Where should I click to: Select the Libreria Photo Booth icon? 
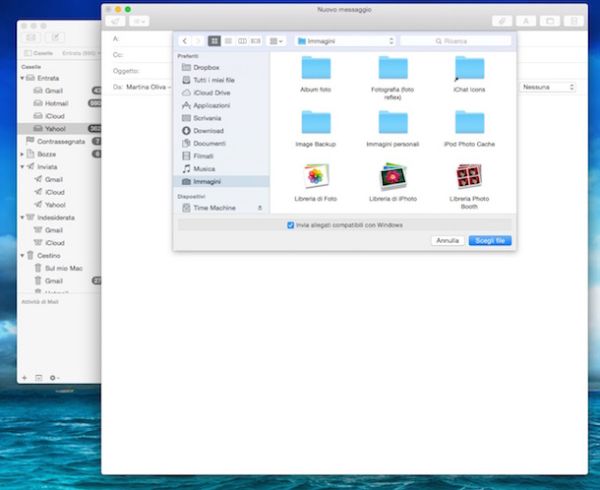[x=468, y=176]
